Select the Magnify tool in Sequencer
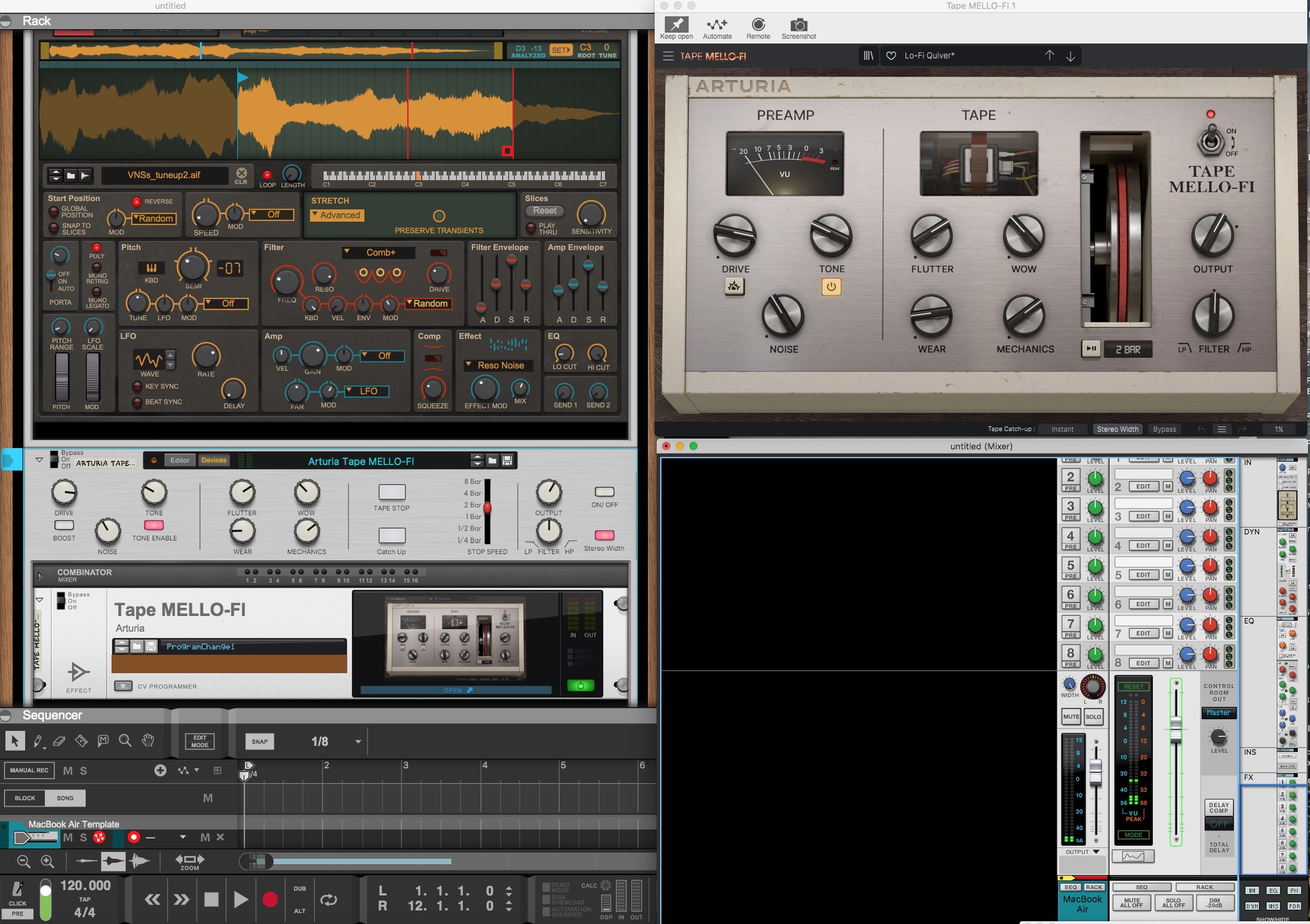The width and height of the screenshot is (1310, 924). pos(125,740)
